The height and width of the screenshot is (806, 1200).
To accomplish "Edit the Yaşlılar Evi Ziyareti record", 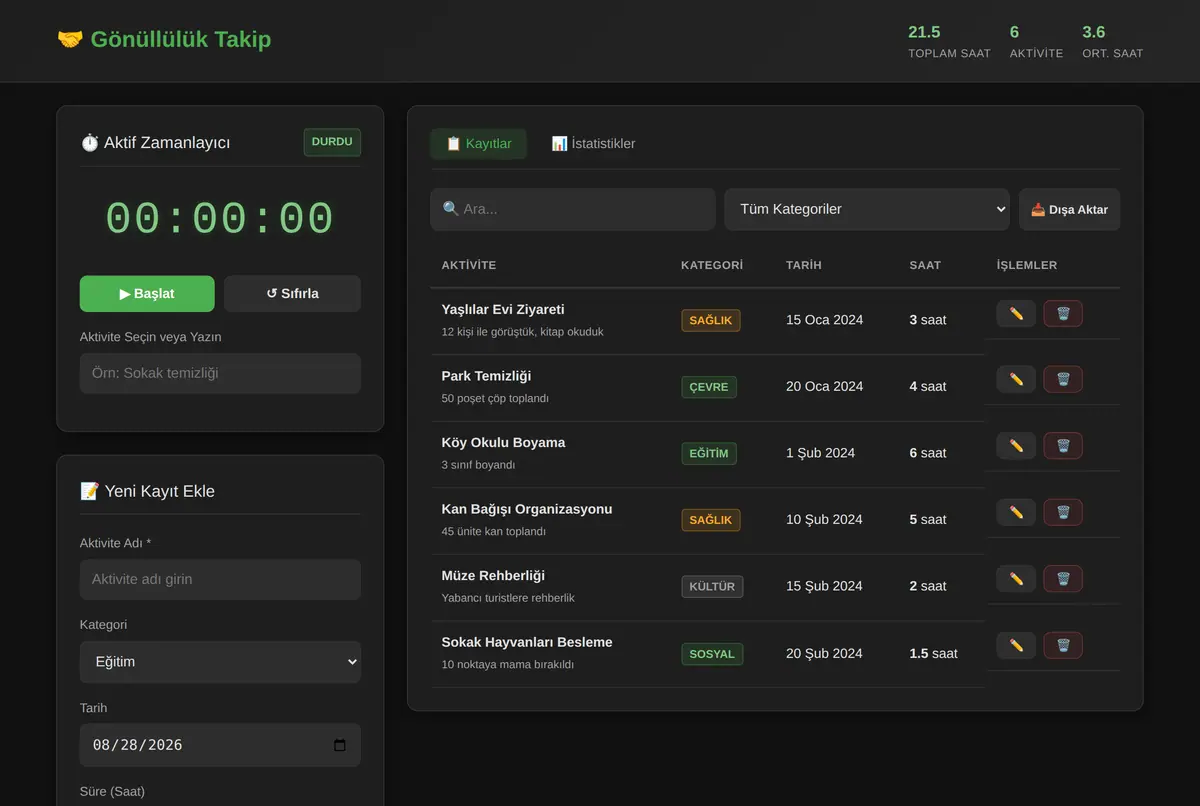I will click(1016, 314).
